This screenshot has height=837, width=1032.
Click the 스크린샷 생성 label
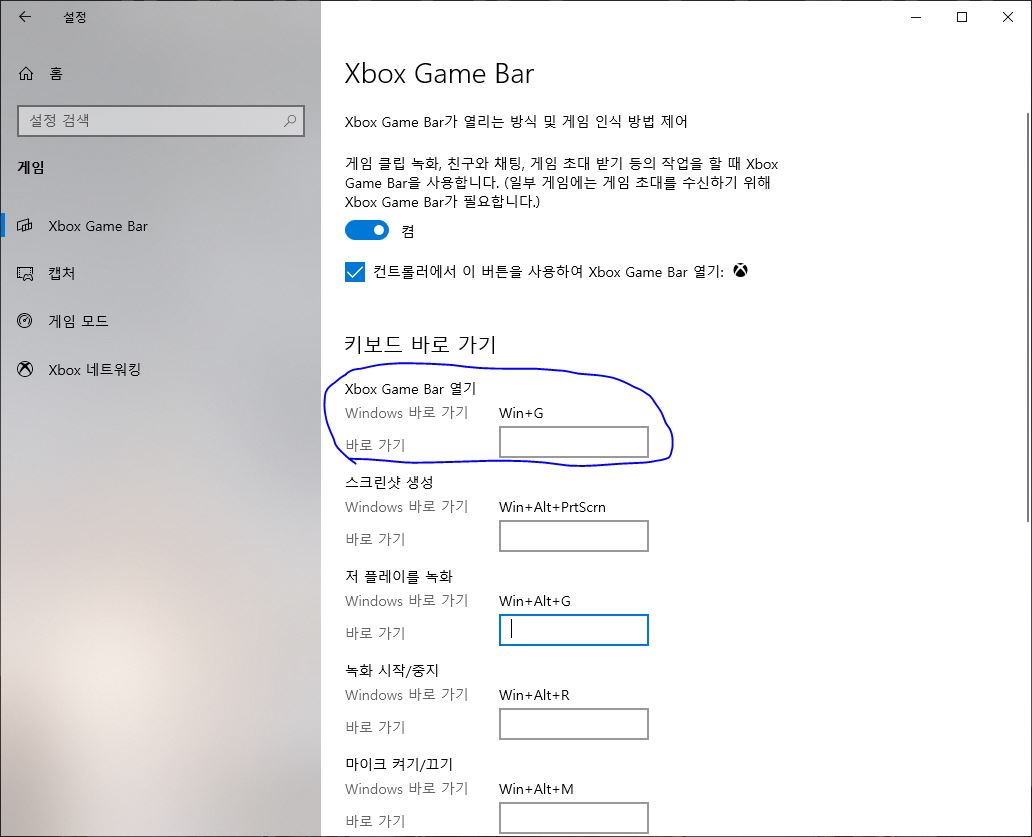tap(389, 483)
